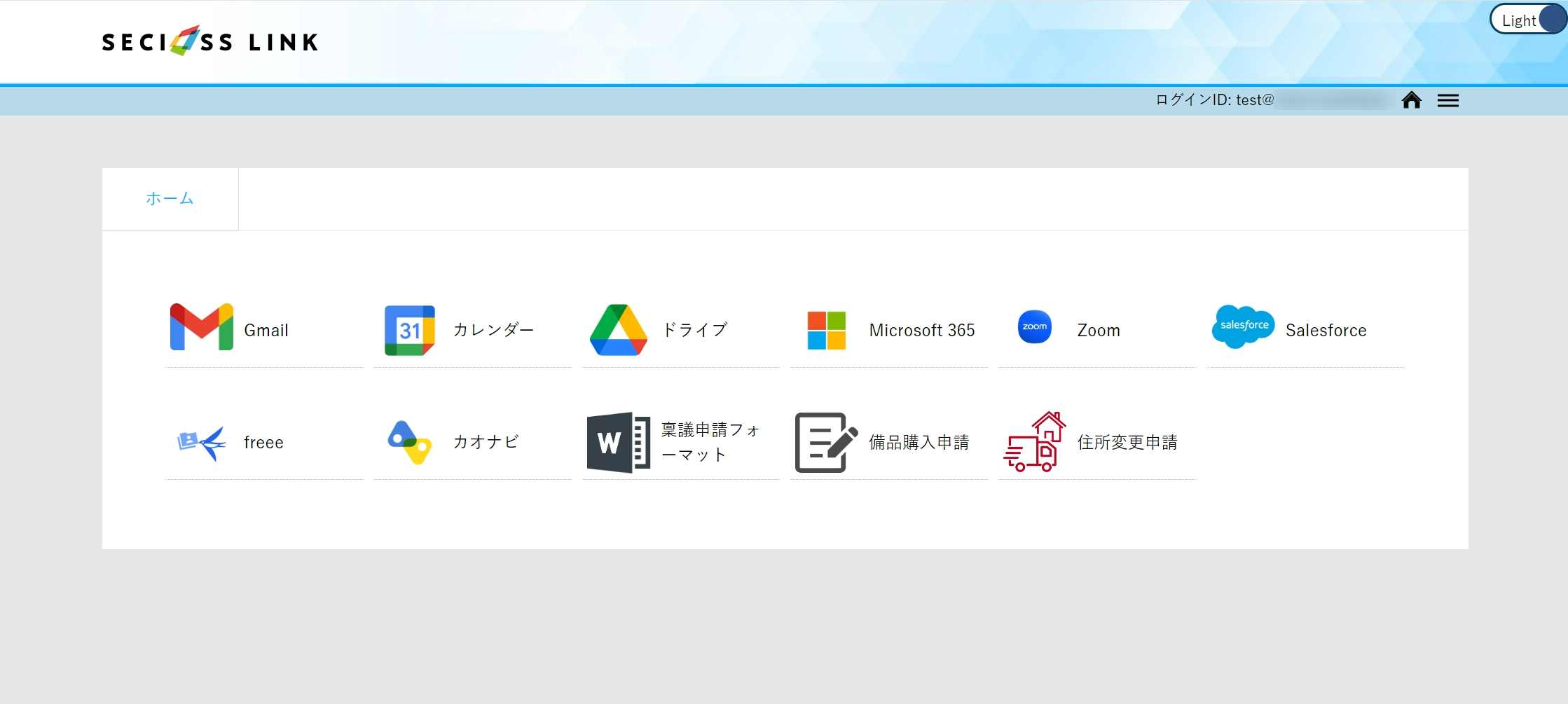1568x704 pixels.
Task: Click the Gmail label
Action: 266,331
